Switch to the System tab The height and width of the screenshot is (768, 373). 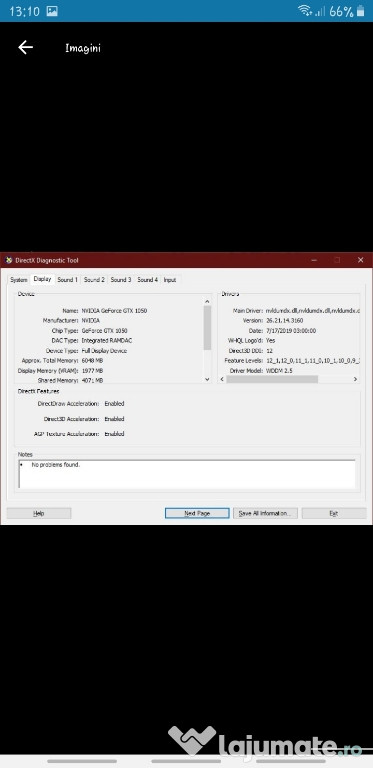coord(19,280)
